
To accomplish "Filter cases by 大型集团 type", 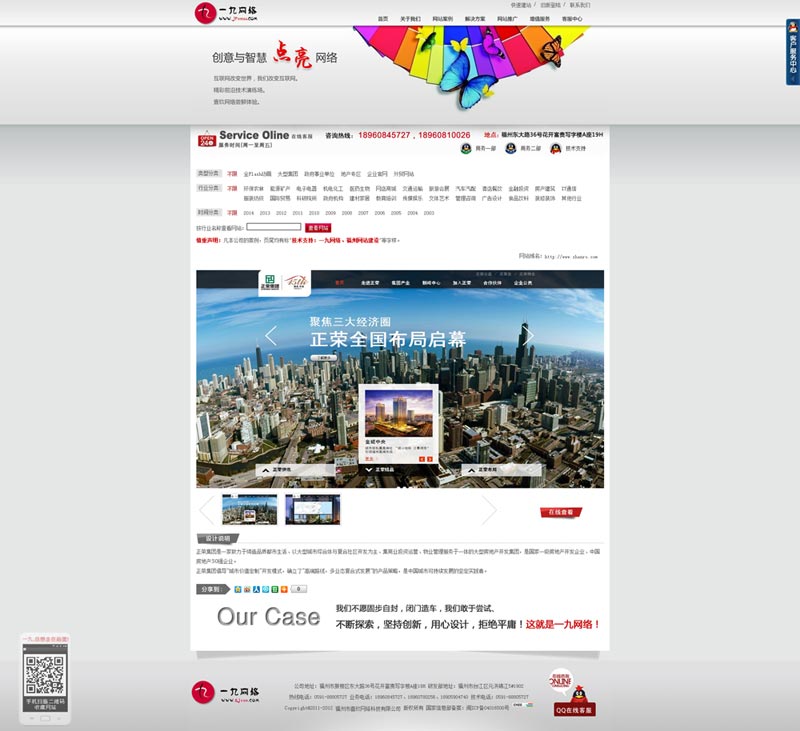I will pyautogui.click(x=288, y=174).
